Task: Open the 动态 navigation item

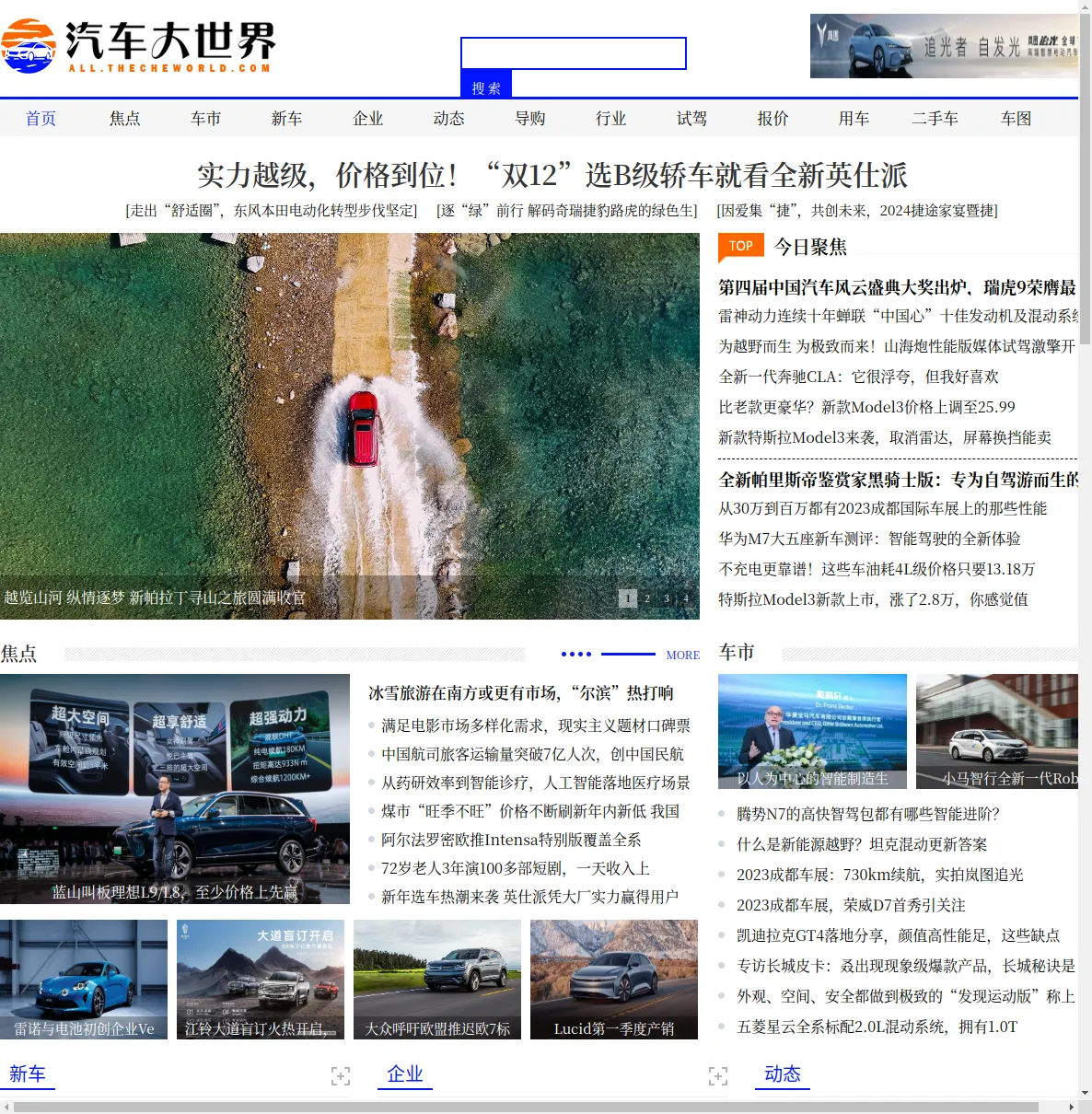Action: pyautogui.click(x=449, y=119)
